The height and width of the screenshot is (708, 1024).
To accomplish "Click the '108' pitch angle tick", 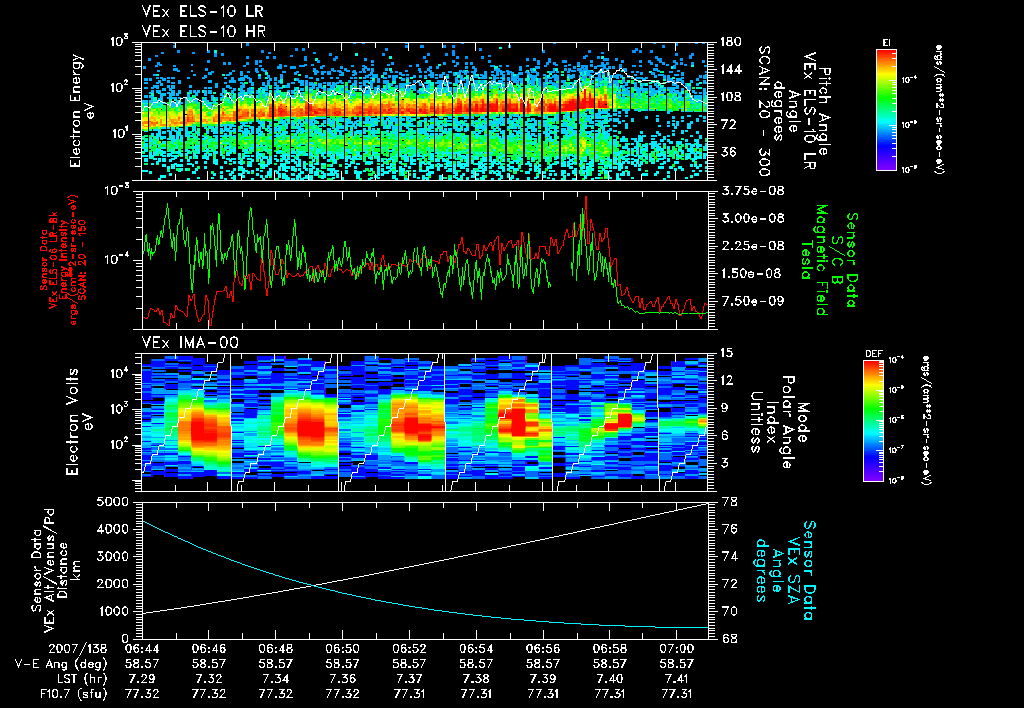I will click(x=730, y=97).
